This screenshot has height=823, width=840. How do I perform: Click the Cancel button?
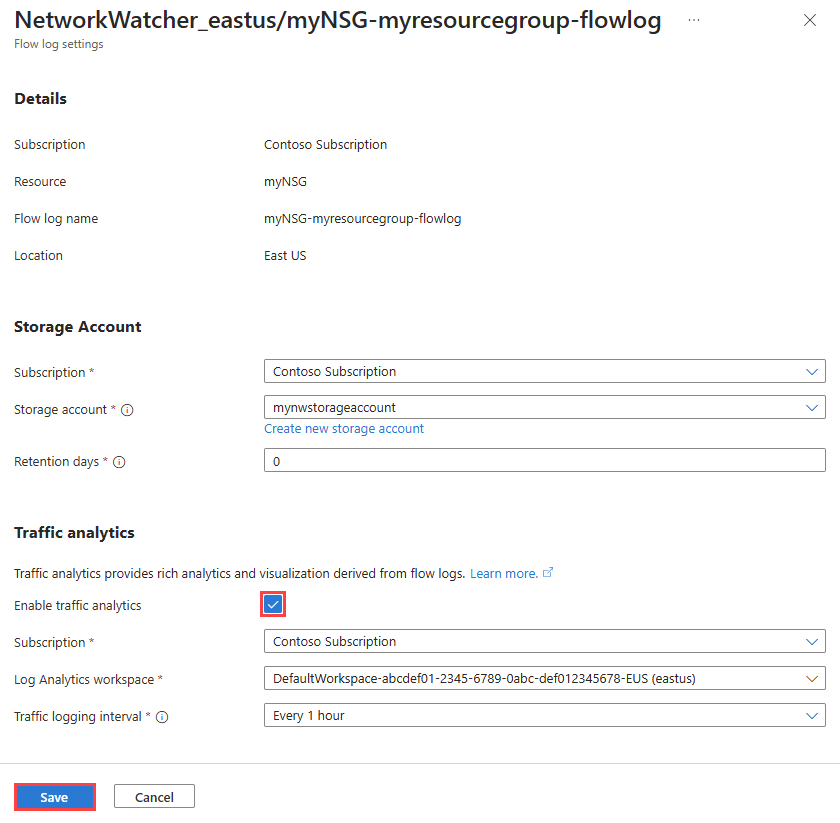(153, 796)
